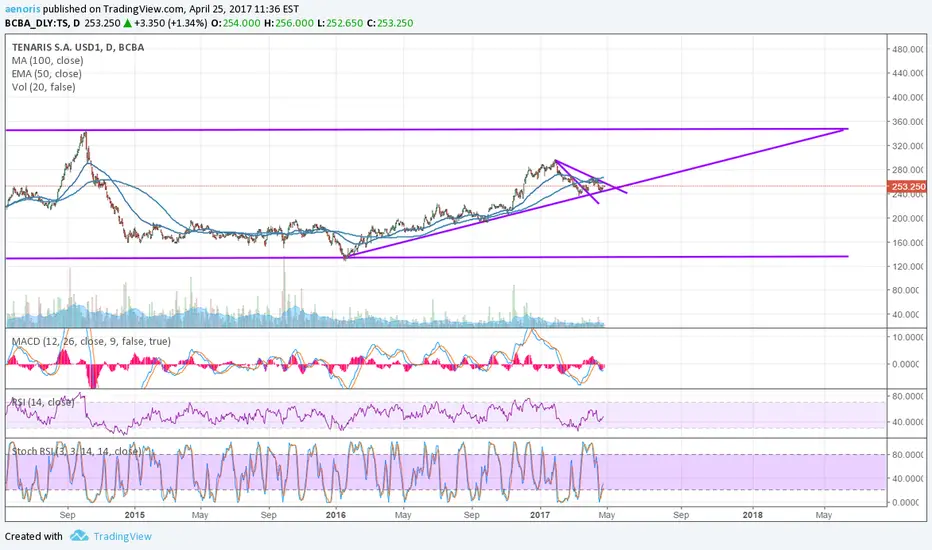Image resolution: width=932 pixels, height=550 pixels.
Task: Click the 440.000 price axis label
Action: 908,73
